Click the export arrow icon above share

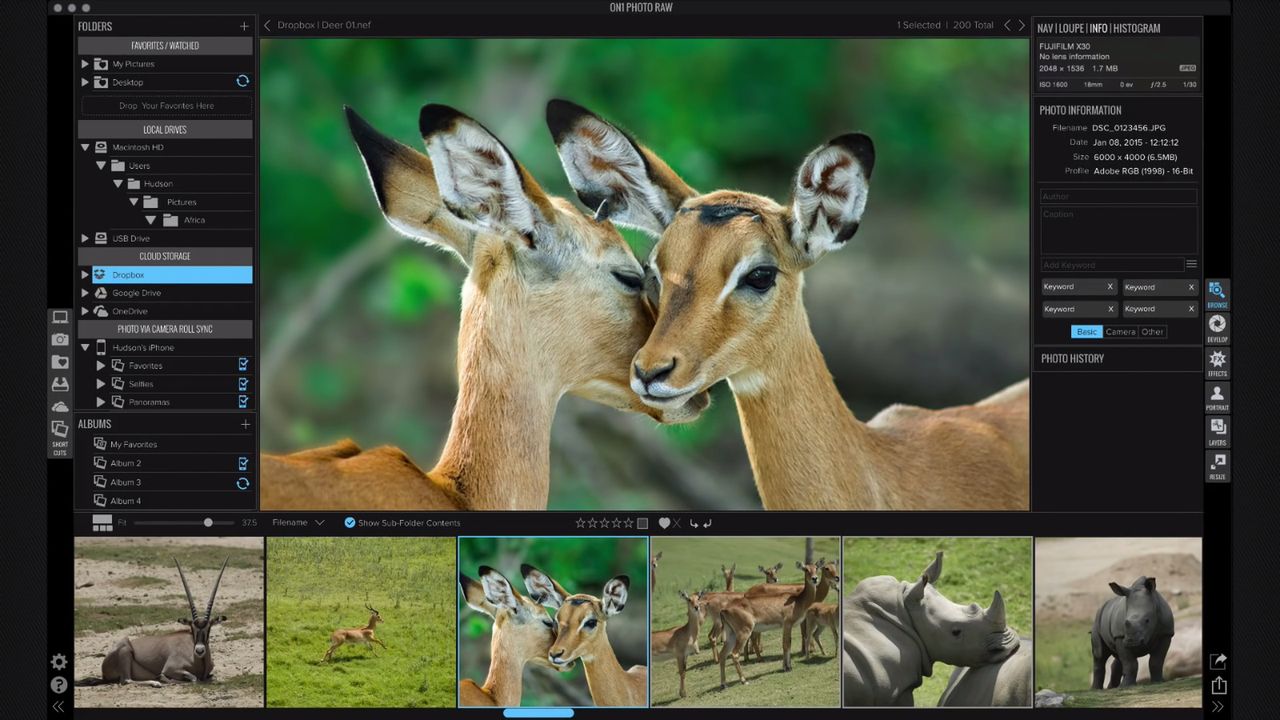(x=1218, y=661)
